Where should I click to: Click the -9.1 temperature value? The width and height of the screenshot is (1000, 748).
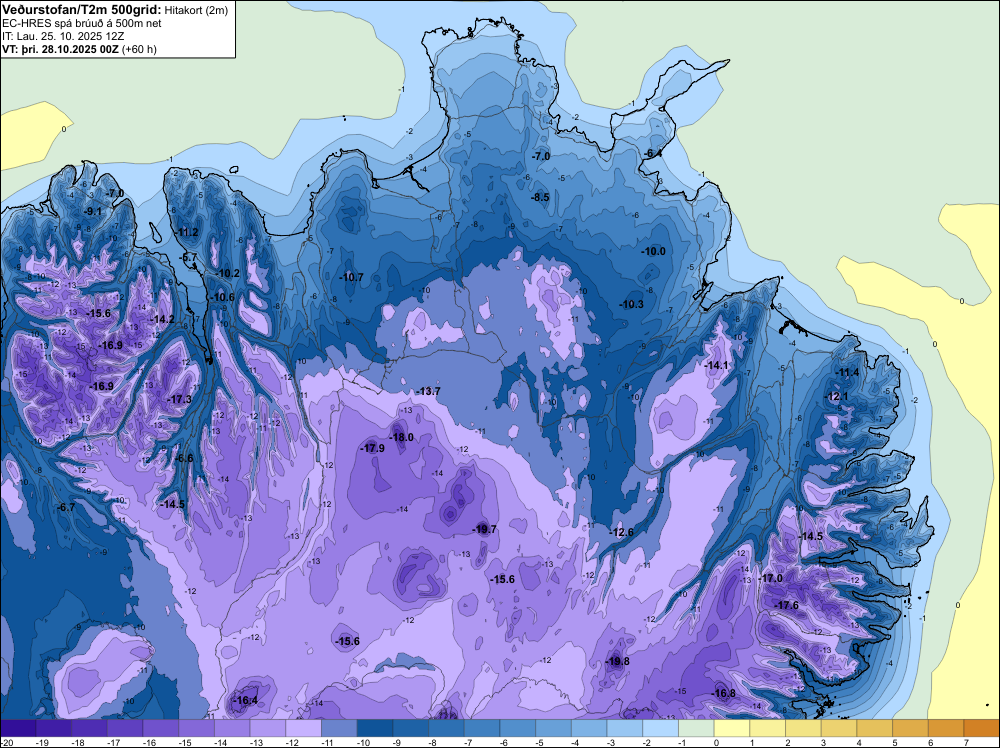click(93, 211)
